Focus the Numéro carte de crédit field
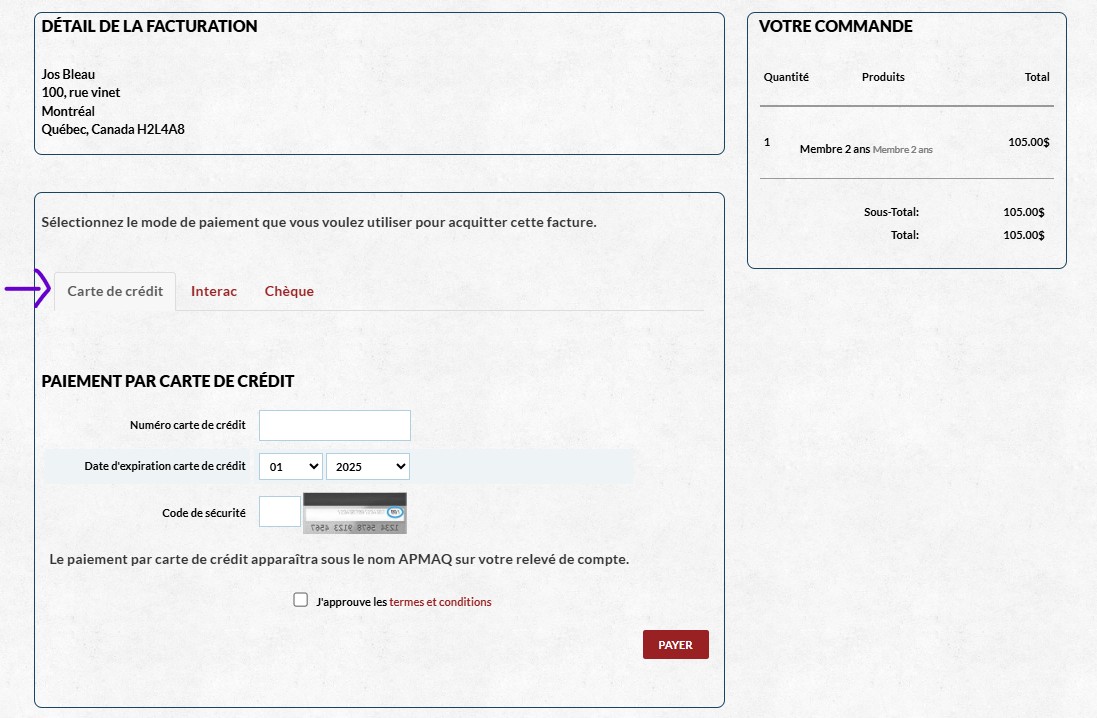Image resolution: width=1097 pixels, height=718 pixels. coord(335,425)
